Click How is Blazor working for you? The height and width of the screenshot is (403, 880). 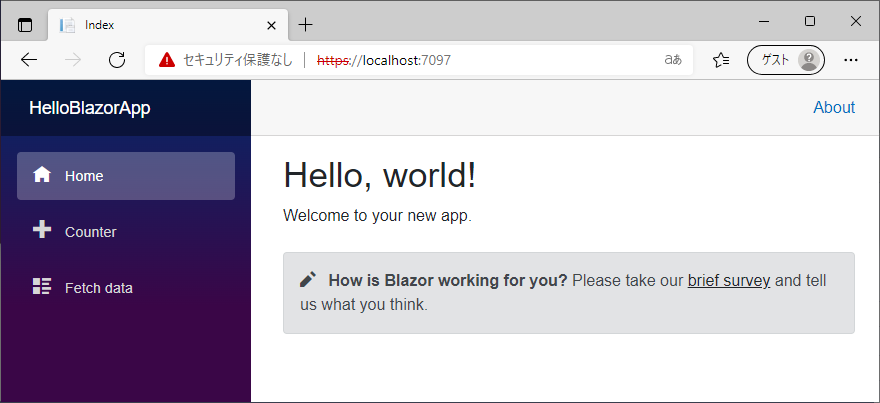point(448,280)
